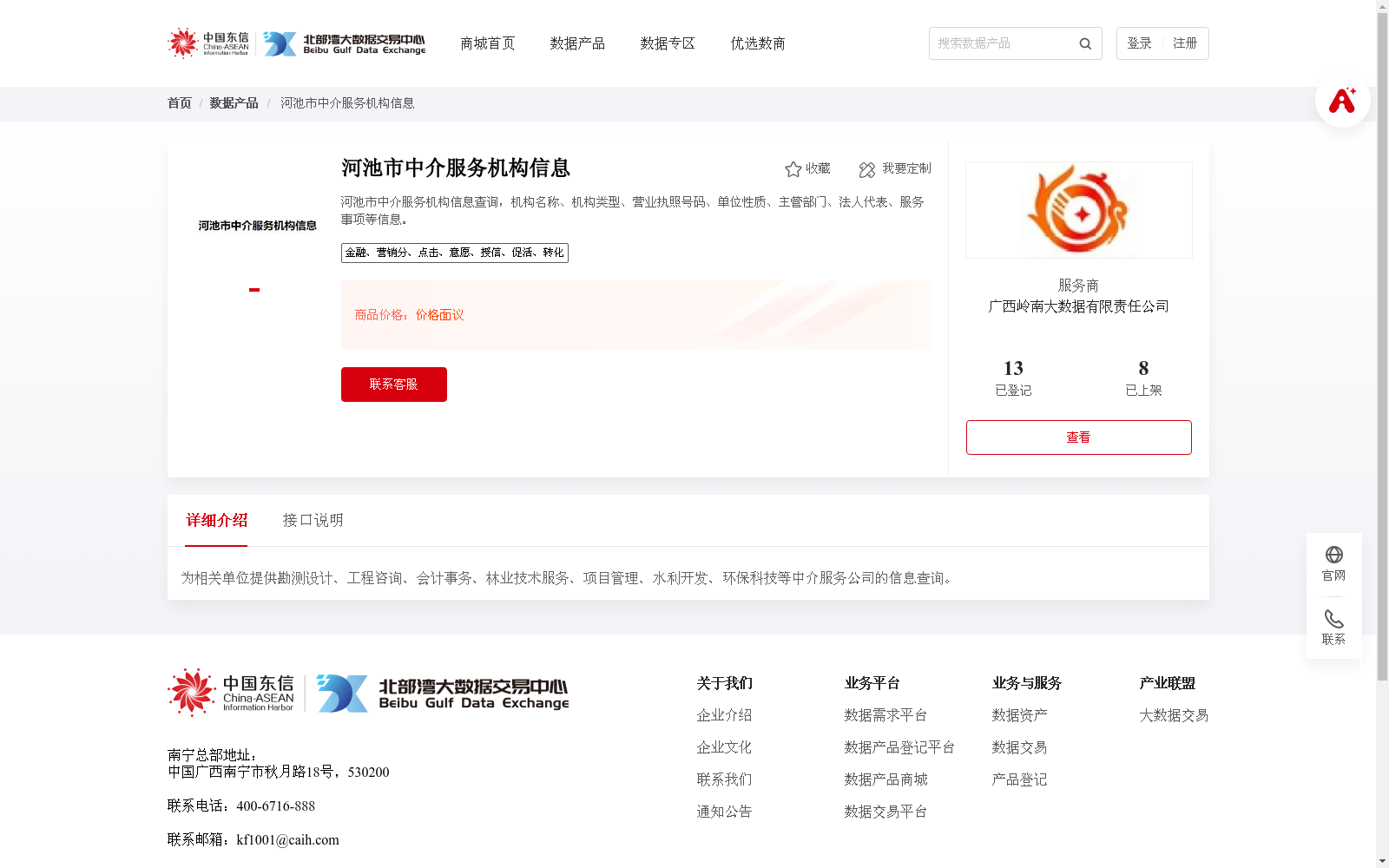This screenshot has width=1389, height=868.
Task: Open the 数据专区 navigation item
Action: coord(668,43)
